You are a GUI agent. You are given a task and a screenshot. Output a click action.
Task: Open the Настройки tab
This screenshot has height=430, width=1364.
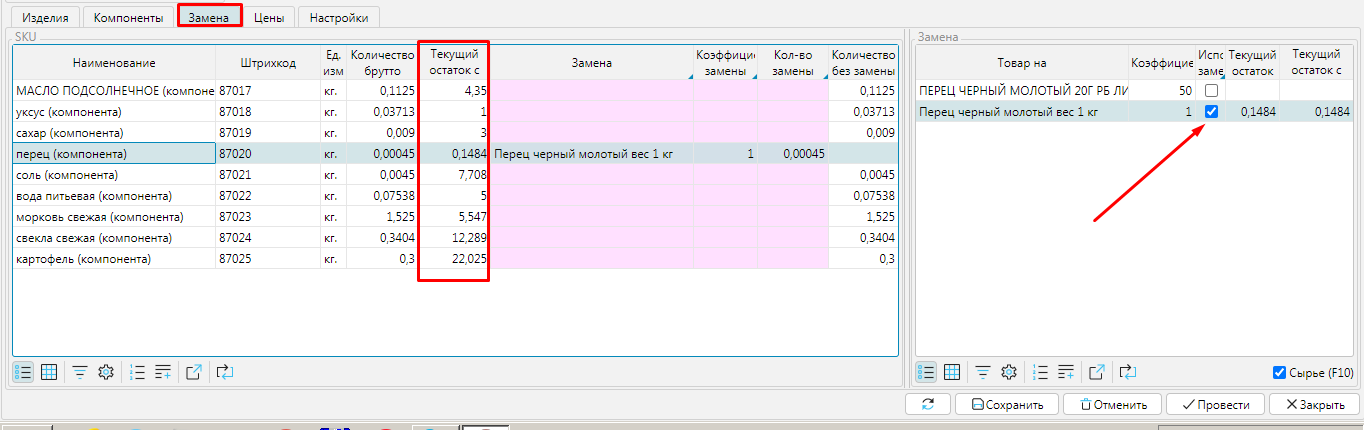pyautogui.click(x=339, y=17)
